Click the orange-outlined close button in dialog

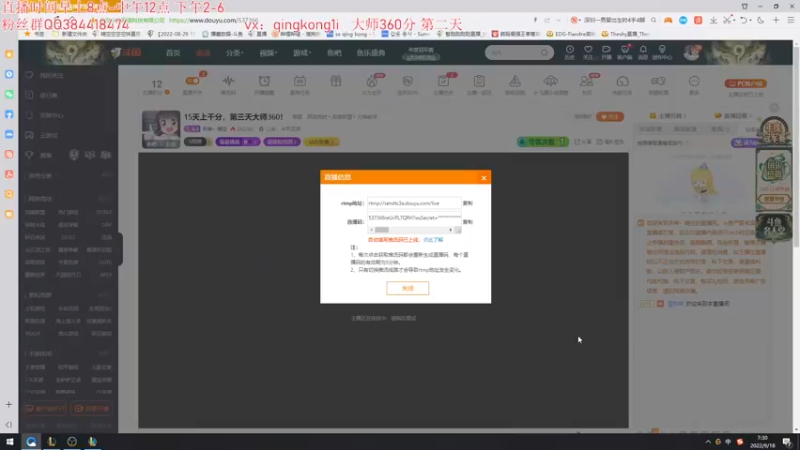408,288
